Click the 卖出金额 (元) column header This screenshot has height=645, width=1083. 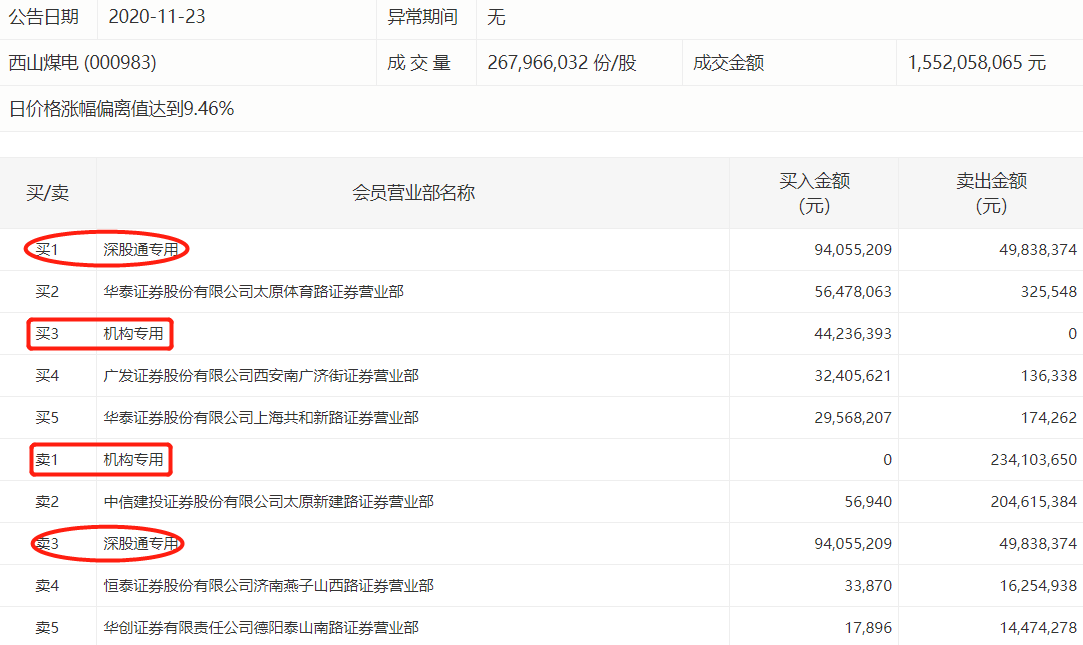(x=991, y=193)
